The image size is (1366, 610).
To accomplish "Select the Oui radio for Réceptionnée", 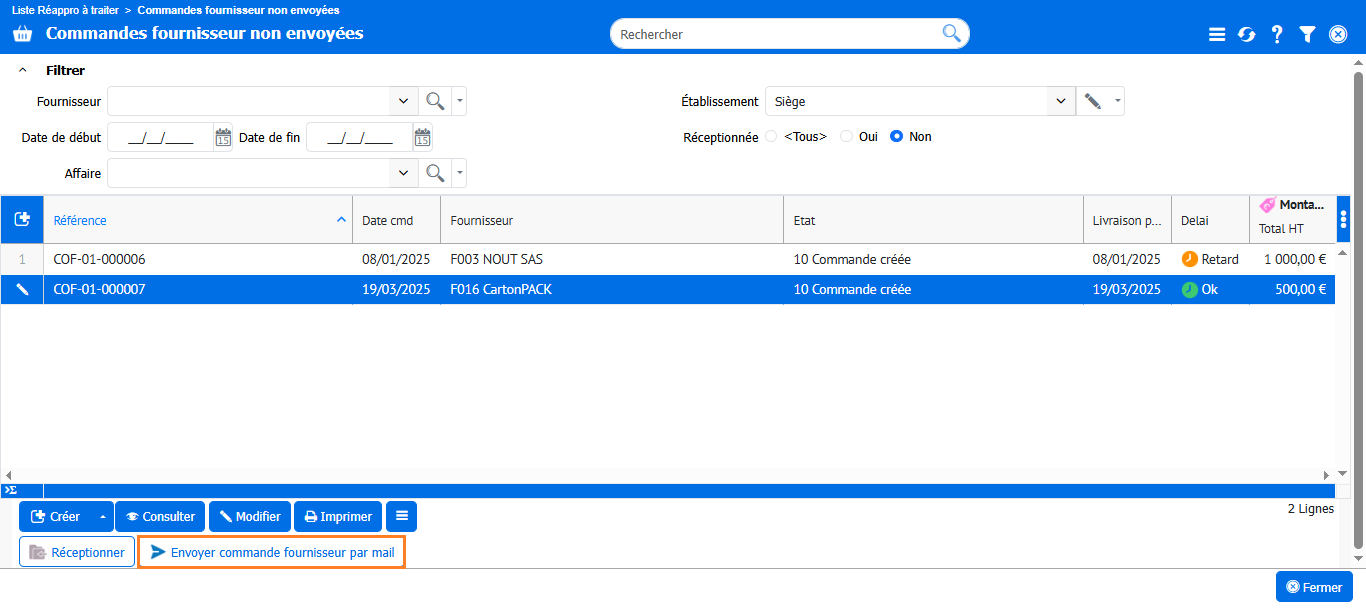I will [847, 137].
